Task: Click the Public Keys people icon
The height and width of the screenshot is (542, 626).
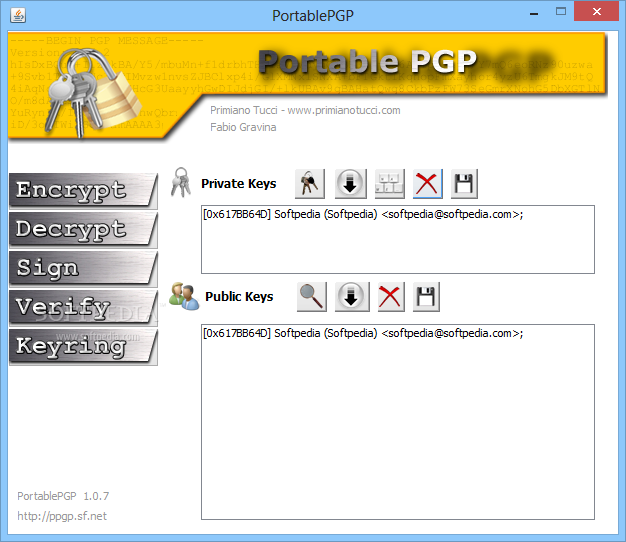Action: click(184, 296)
